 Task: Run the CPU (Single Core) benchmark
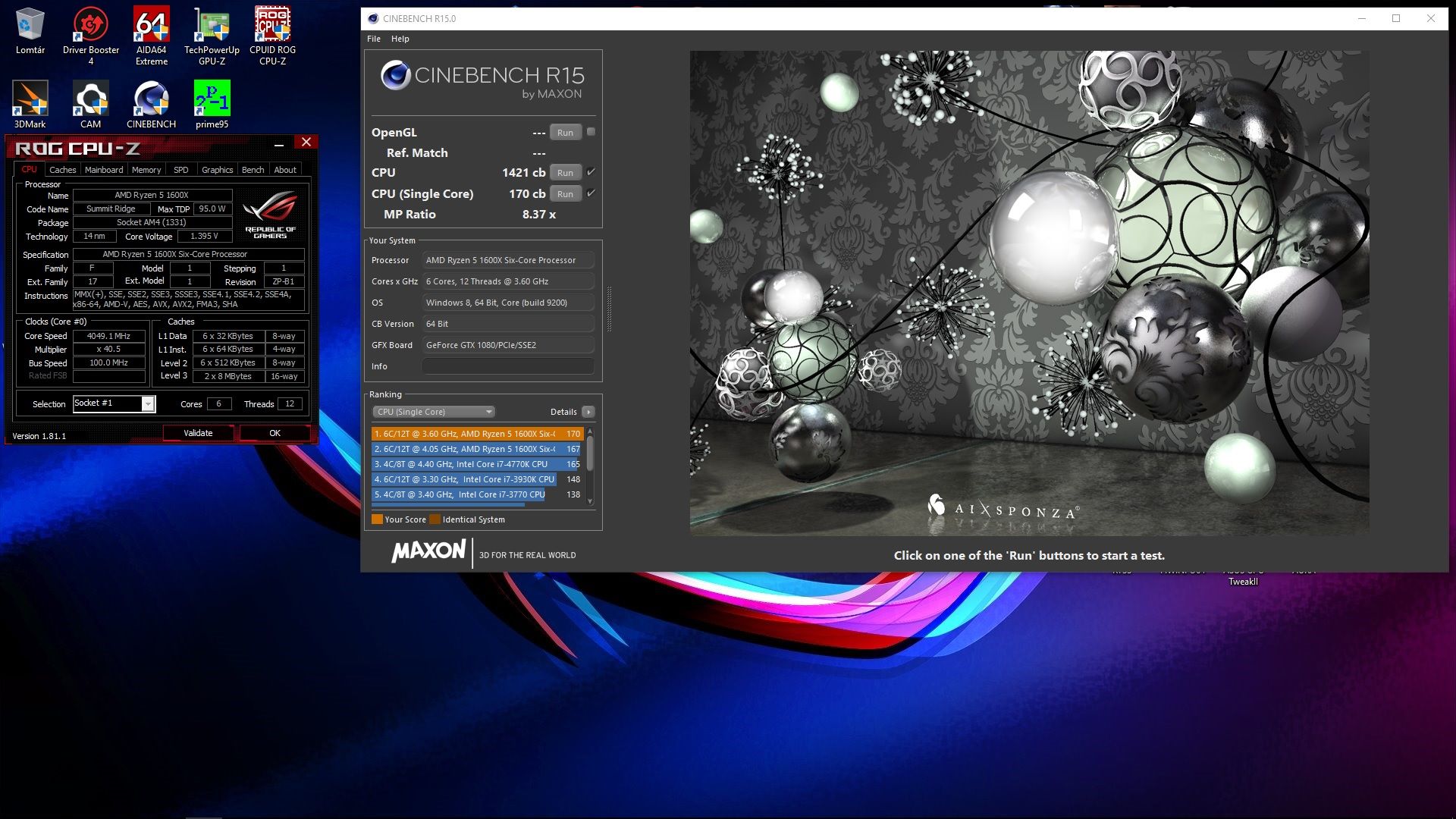566,194
